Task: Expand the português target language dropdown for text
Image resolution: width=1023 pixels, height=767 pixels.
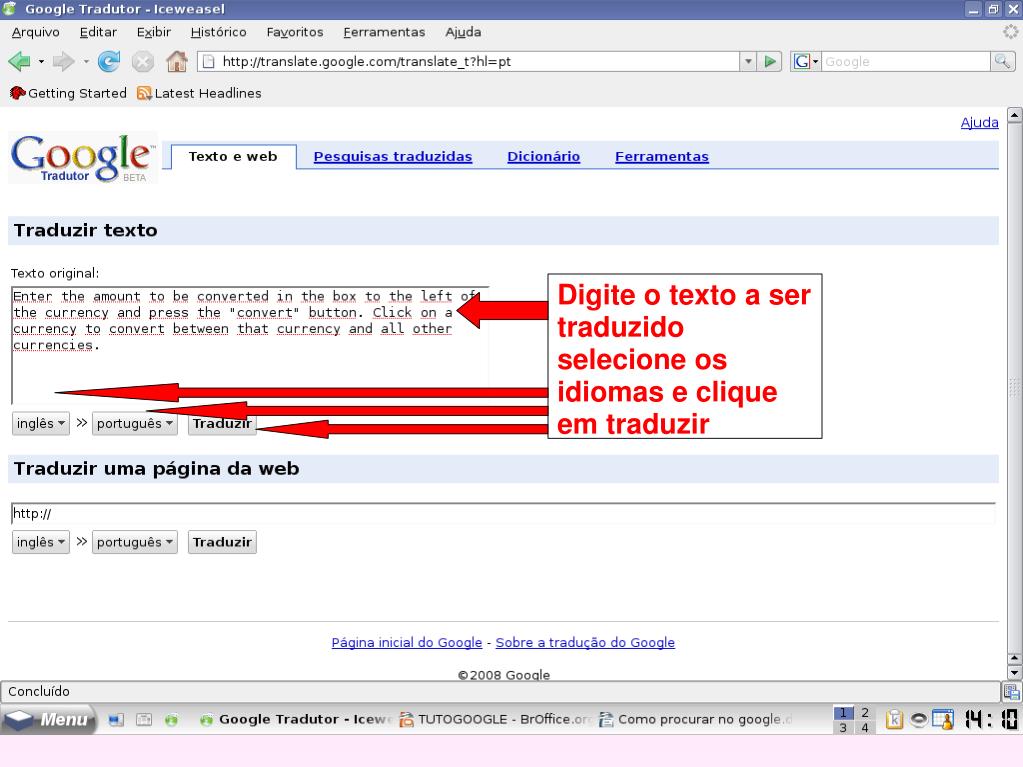Action: point(135,423)
